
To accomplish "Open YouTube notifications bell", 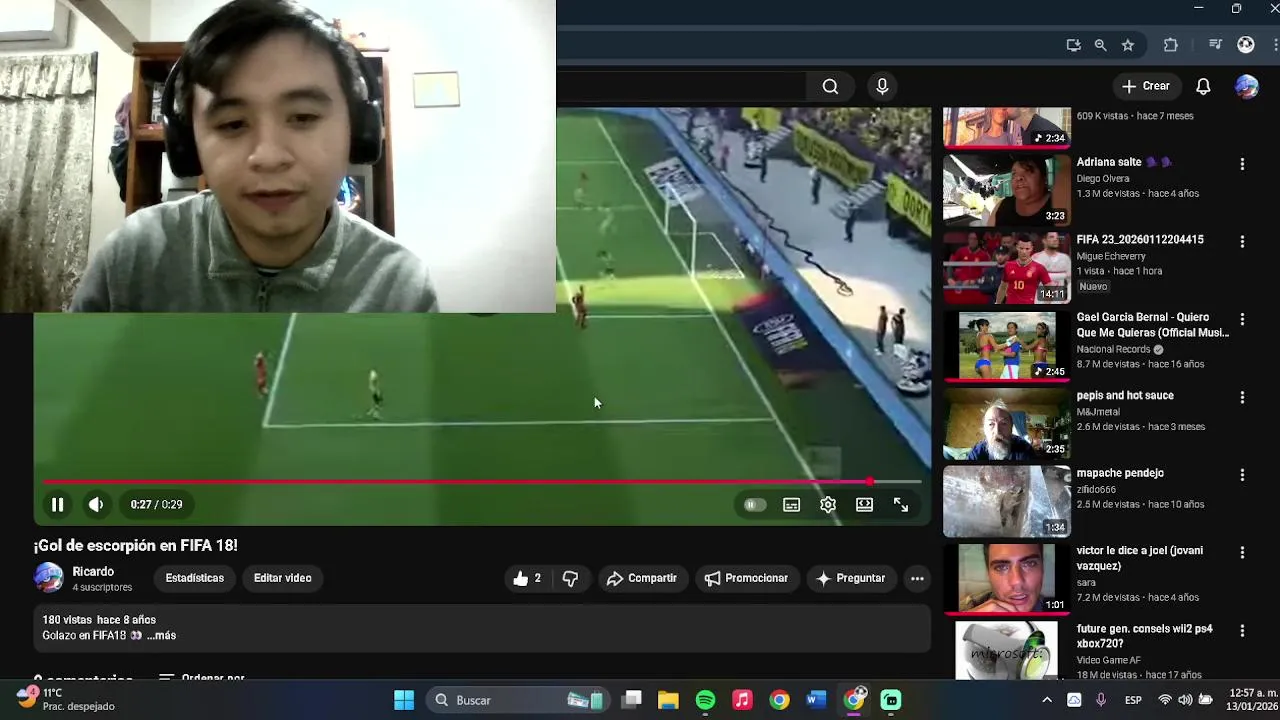I will (1203, 86).
